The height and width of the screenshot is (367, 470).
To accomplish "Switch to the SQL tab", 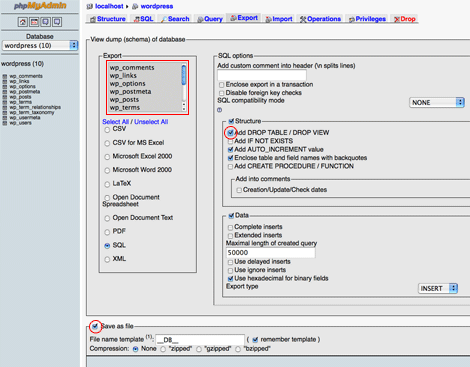I will [143, 19].
